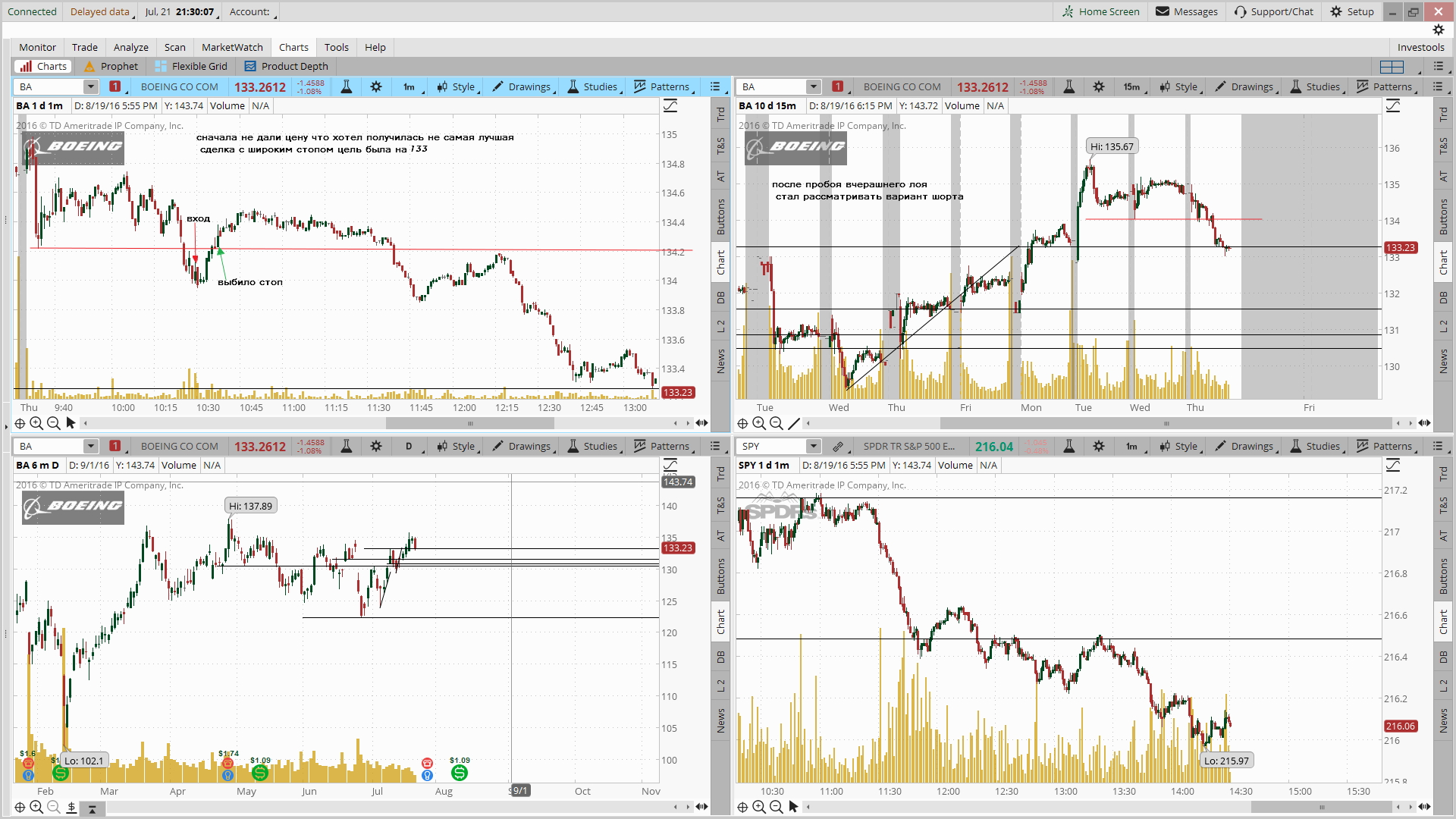1456x819 pixels.
Task: Click Support/Chat in the header
Action: point(1274,11)
